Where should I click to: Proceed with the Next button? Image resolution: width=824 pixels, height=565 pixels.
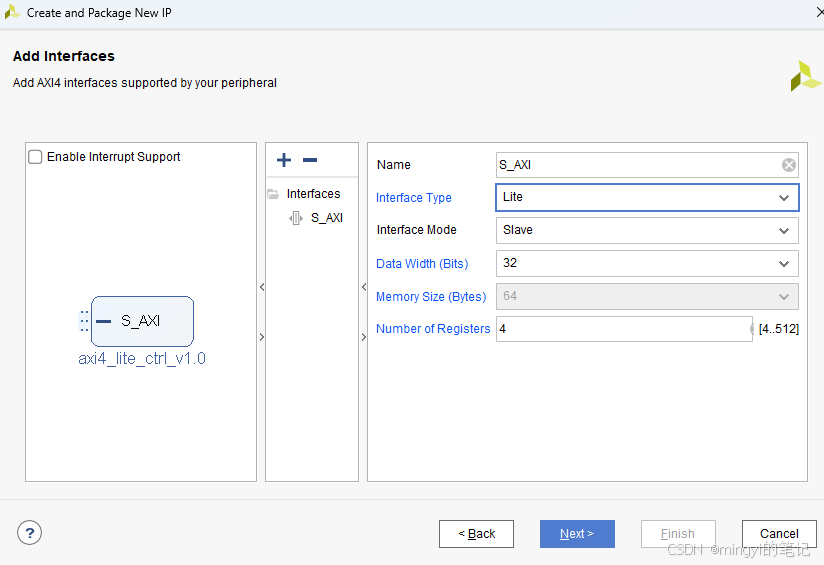click(x=577, y=534)
